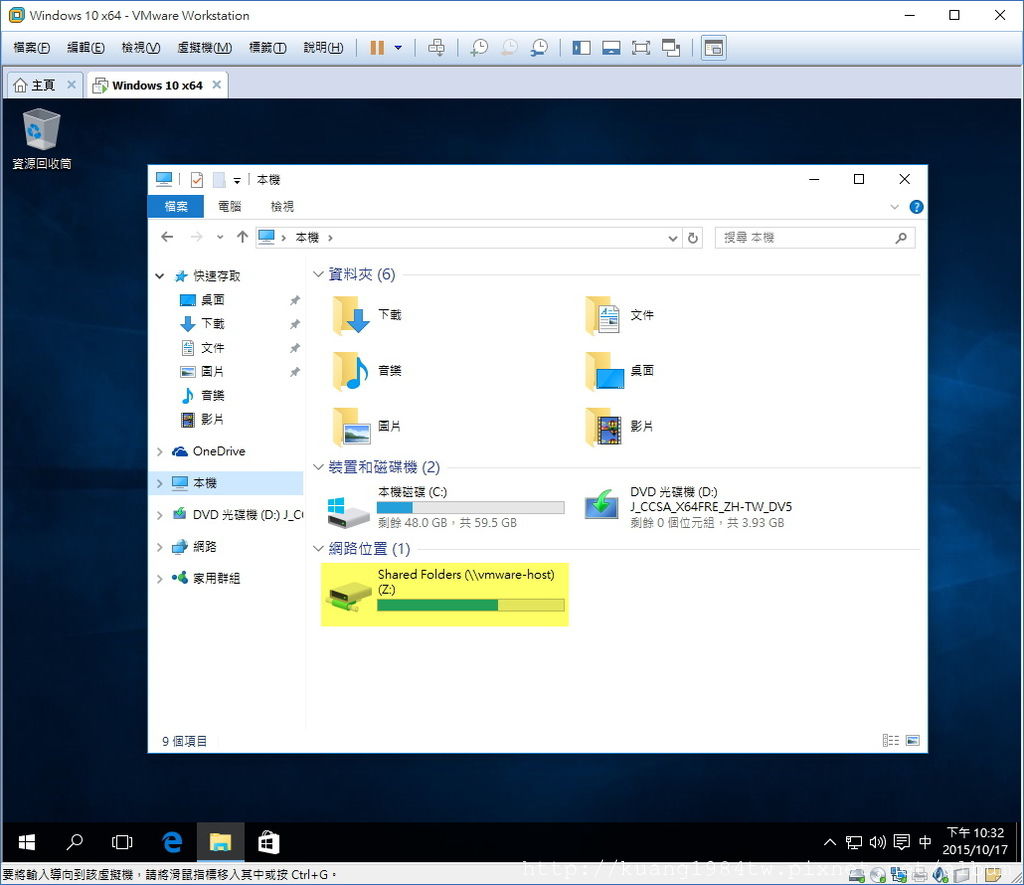Enable Unity mode from the toolbar
The width and height of the screenshot is (1024, 885).
pos(671,48)
